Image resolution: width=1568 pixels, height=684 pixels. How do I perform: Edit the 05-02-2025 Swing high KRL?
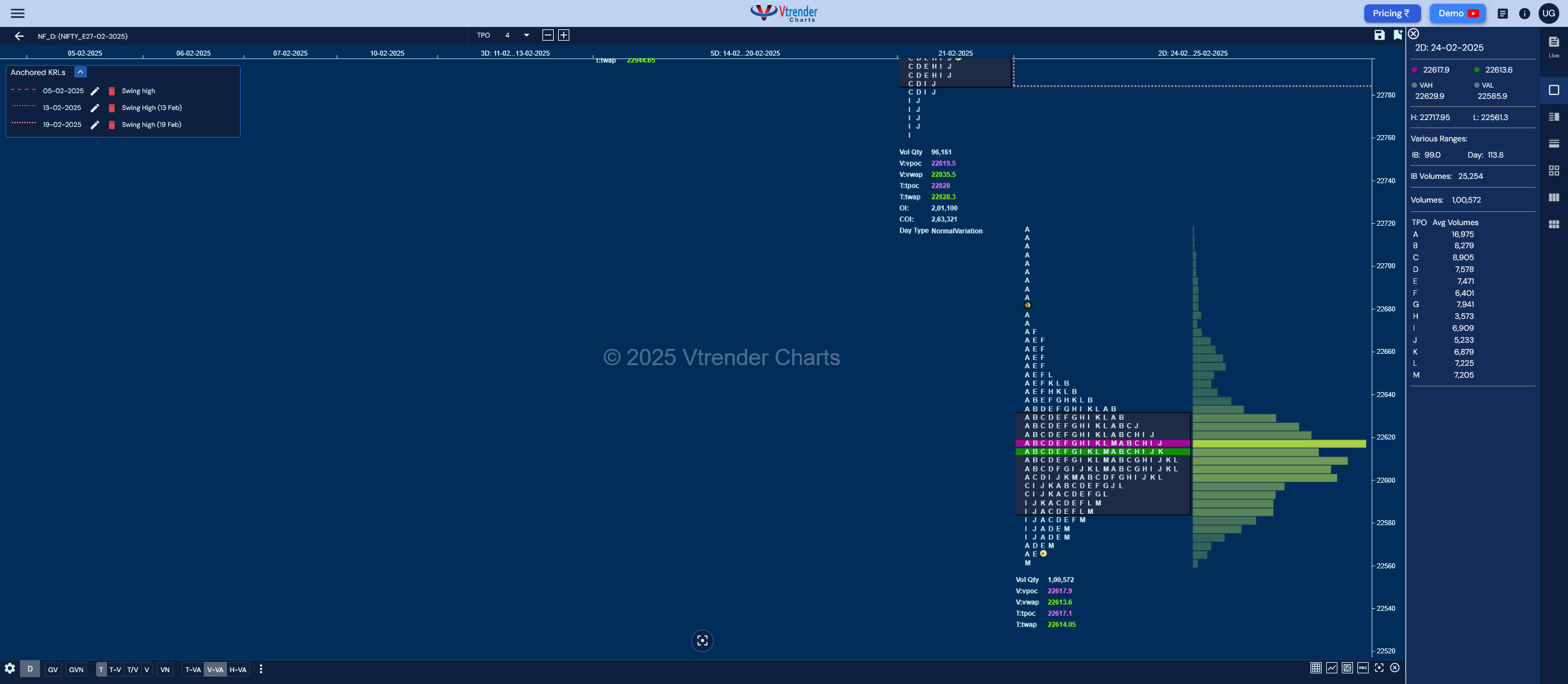tap(95, 91)
